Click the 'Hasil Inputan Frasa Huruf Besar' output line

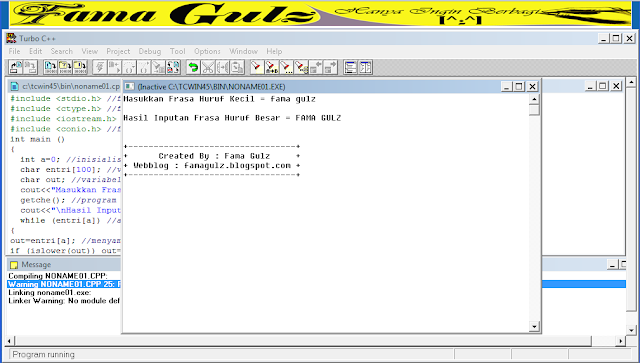coord(232,118)
